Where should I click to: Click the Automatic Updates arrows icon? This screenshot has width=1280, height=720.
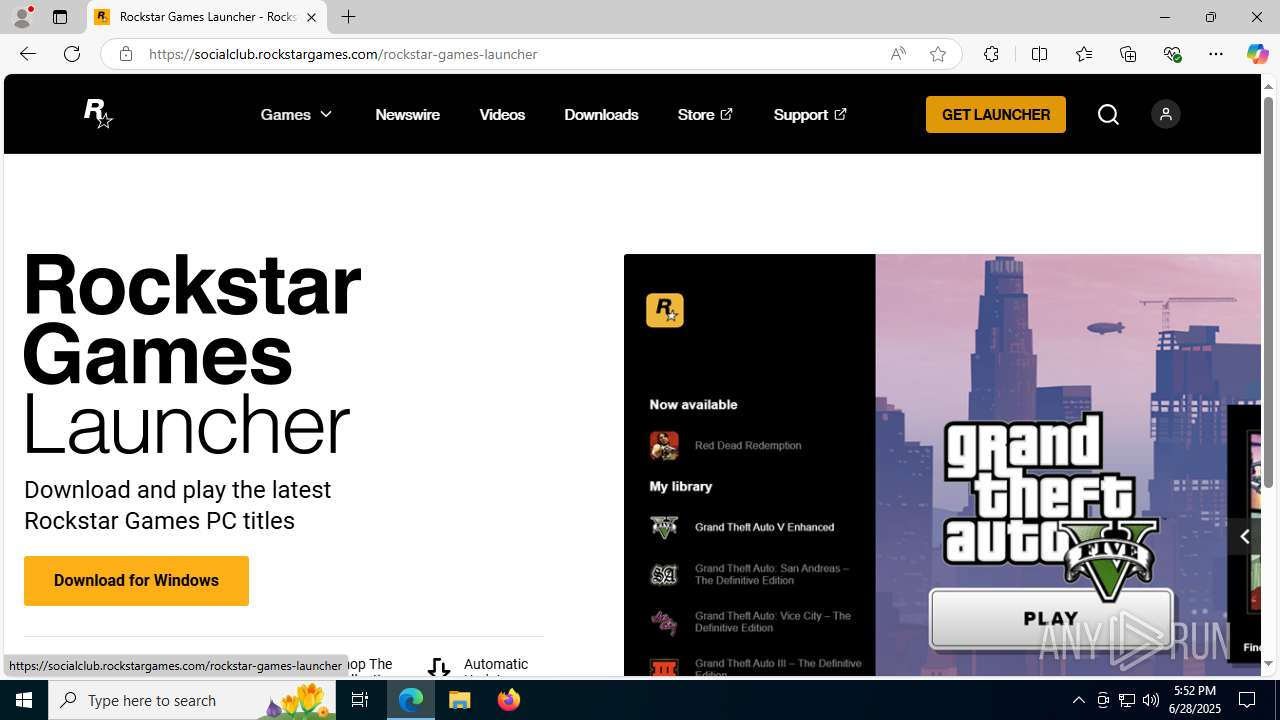click(x=439, y=668)
